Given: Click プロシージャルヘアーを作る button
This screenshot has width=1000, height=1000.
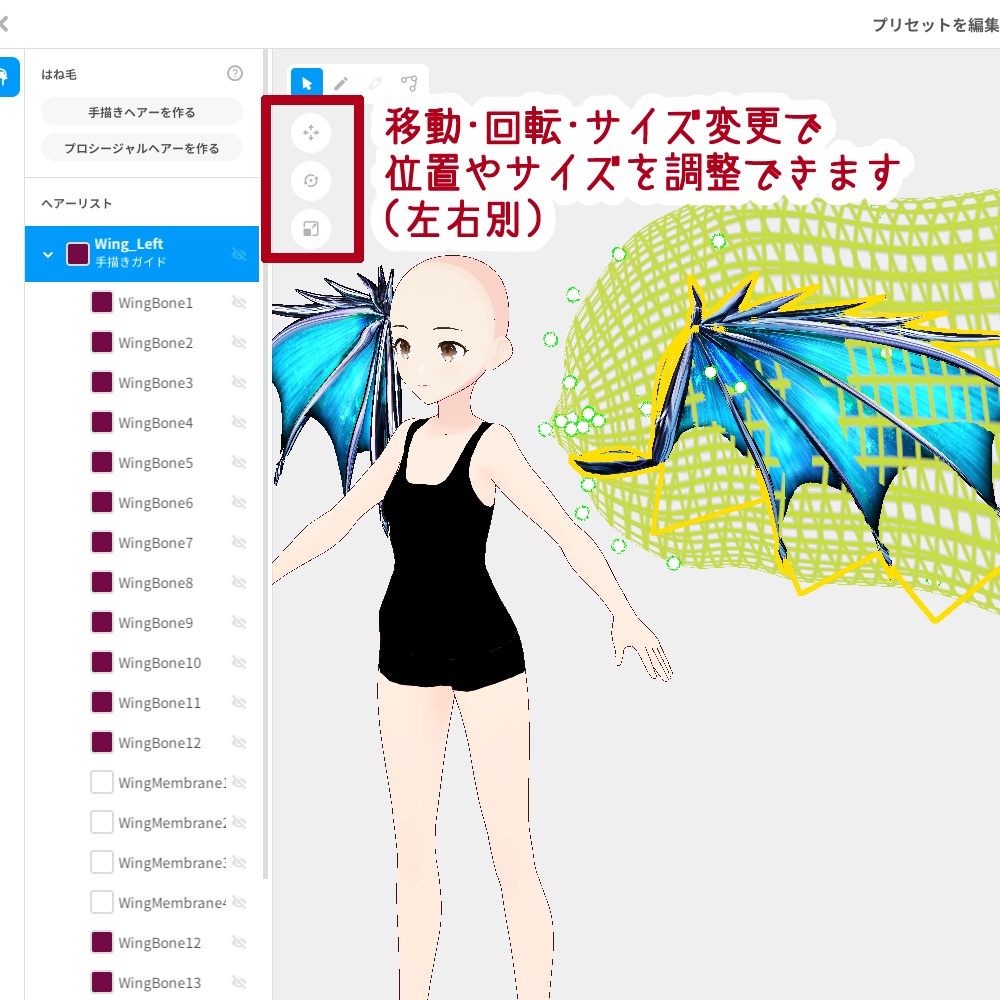Looking at the screenshot, I should (x=142, y=146).
